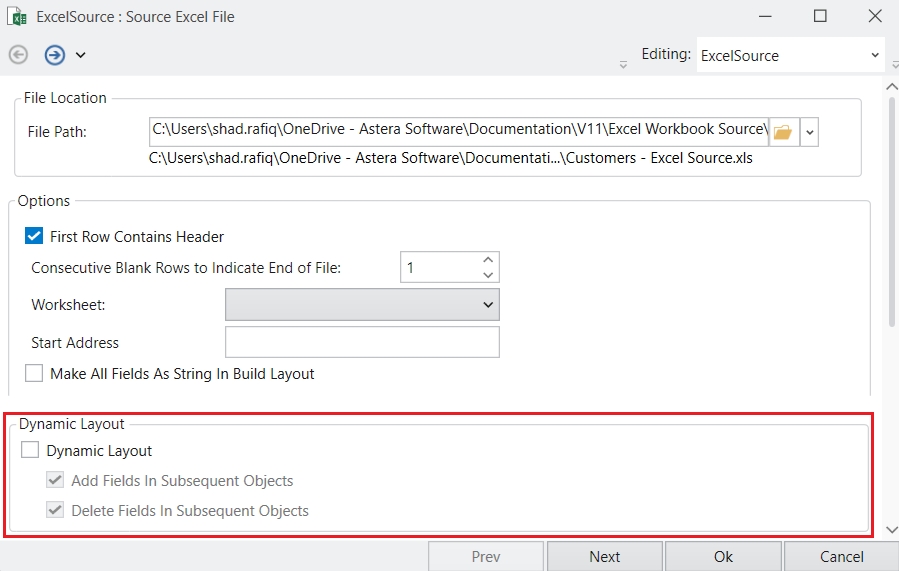899x571 pixels.
Task: Click the back navigation arrow icon
Action: click(x=18, y=55)
